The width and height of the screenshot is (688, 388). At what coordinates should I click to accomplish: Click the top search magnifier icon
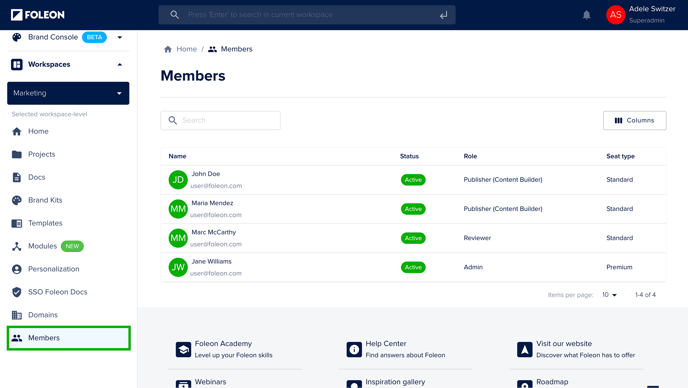[175, 14]
